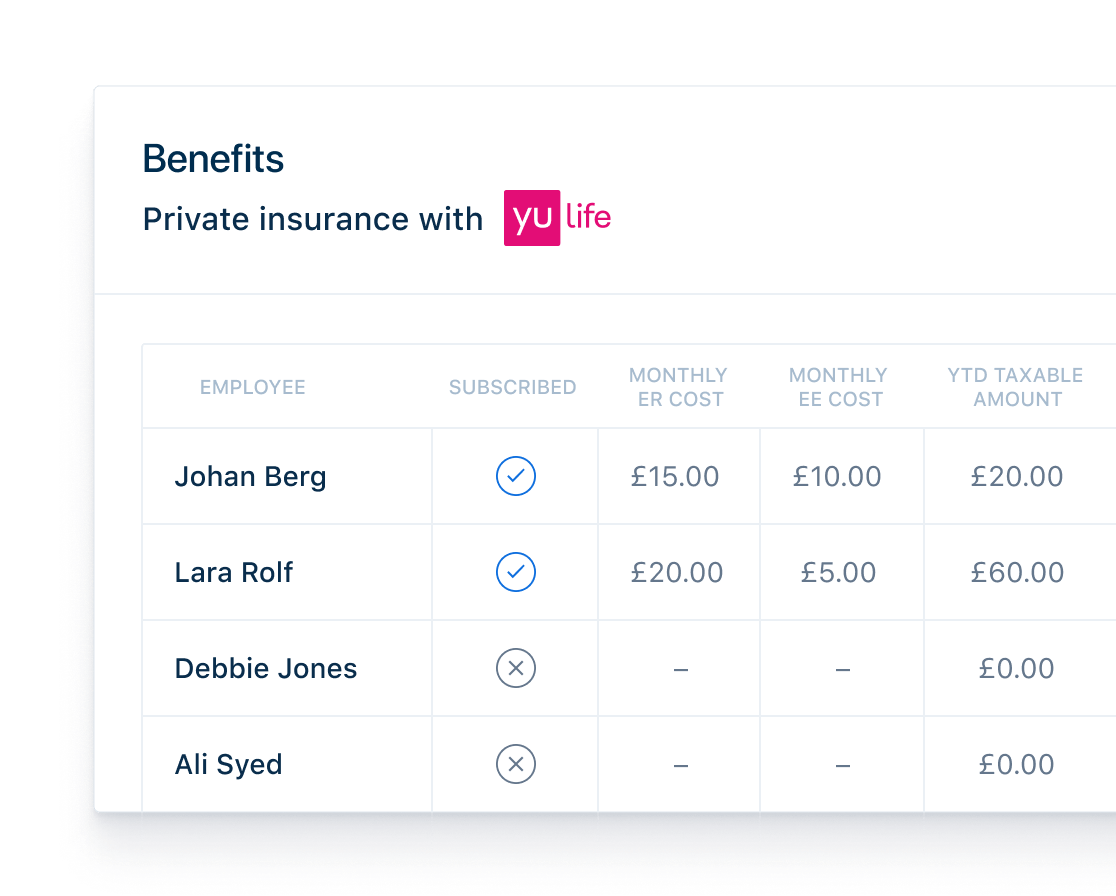
Task: Sort by Monthly EE Cost header
Action: [x=838, y=387]
